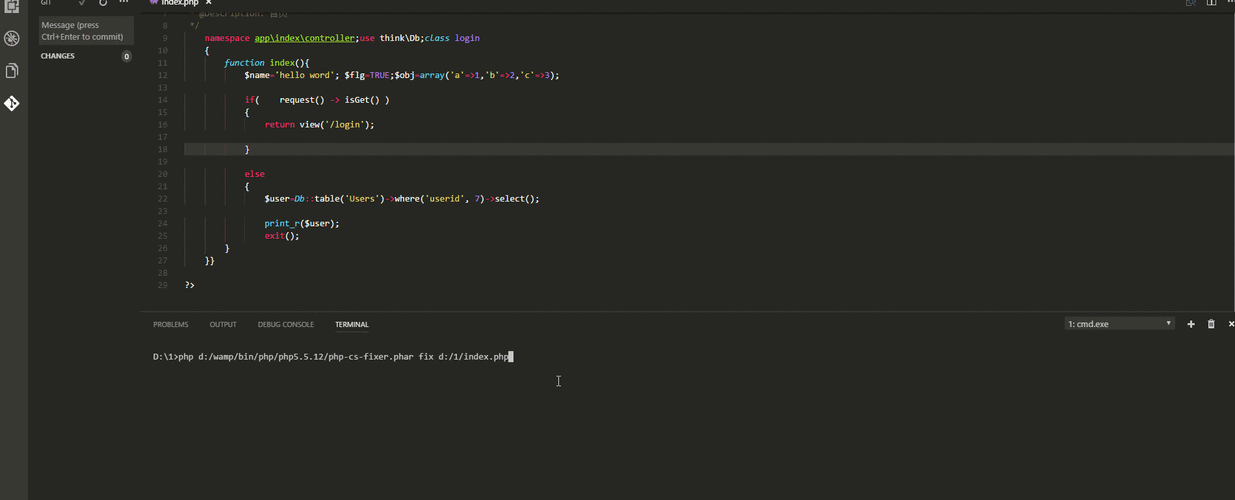The height and width of the screenshot is (500, 1235).
Task: Select the Source Control git icon
Action: click(x=12, y=103)
